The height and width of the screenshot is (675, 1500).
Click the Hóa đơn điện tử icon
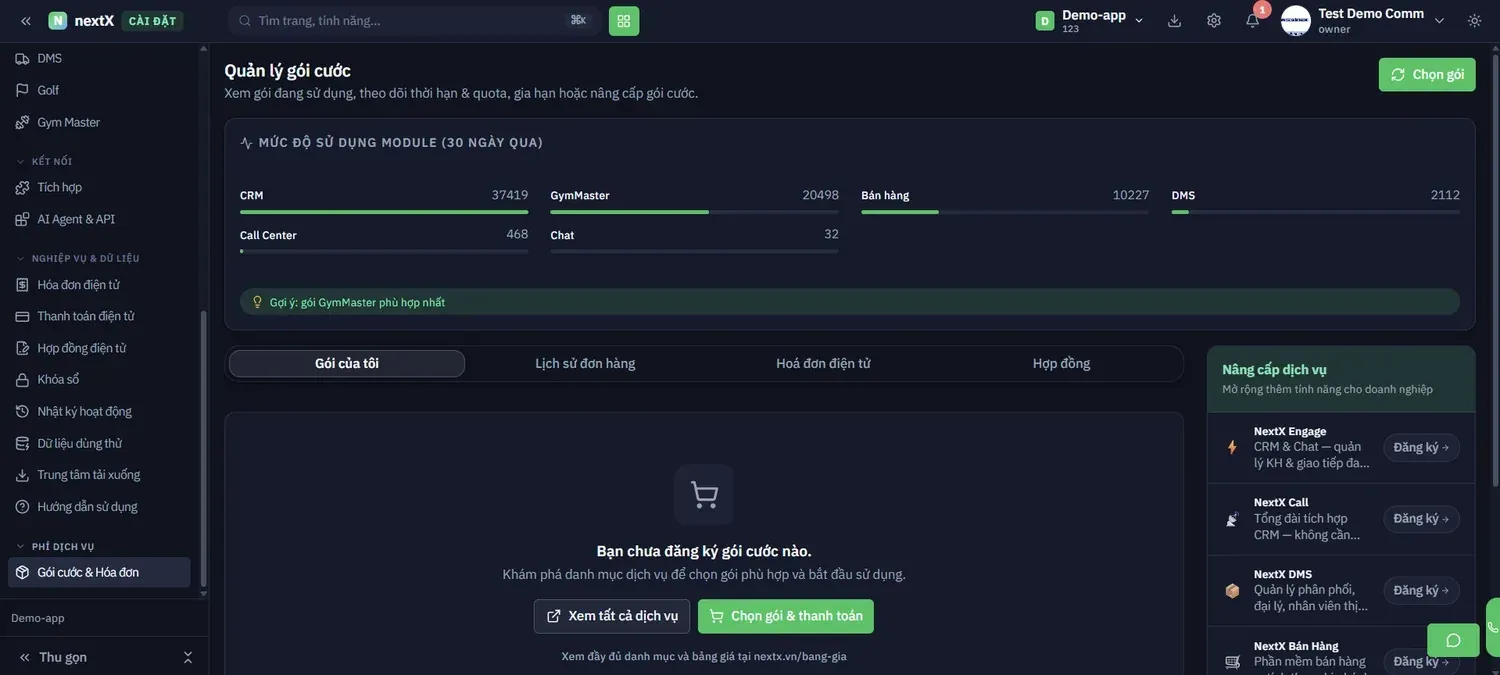click(x=22, y=285)
